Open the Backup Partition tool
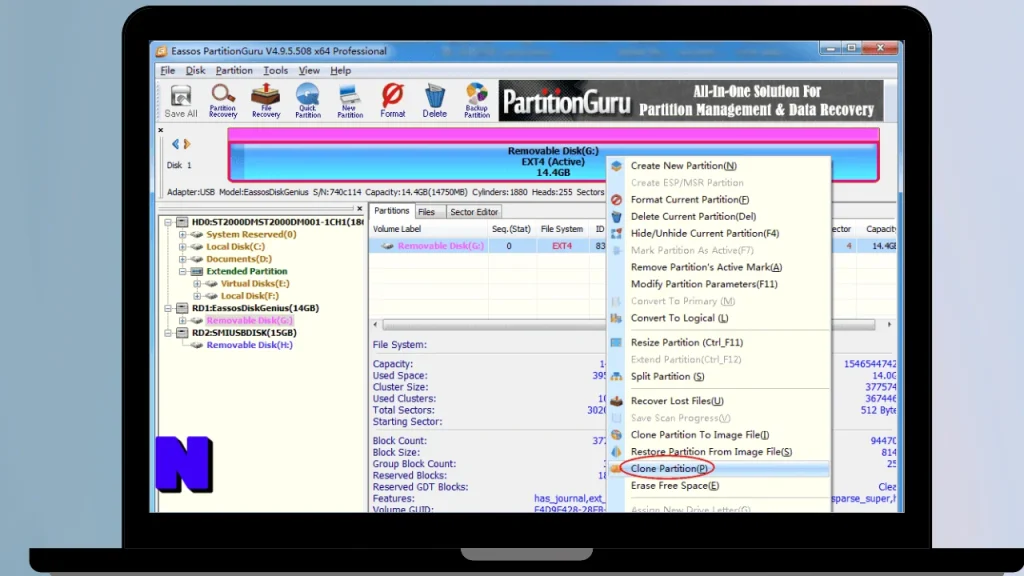This screenshot has width=1024, height=576. pos(477,101)
